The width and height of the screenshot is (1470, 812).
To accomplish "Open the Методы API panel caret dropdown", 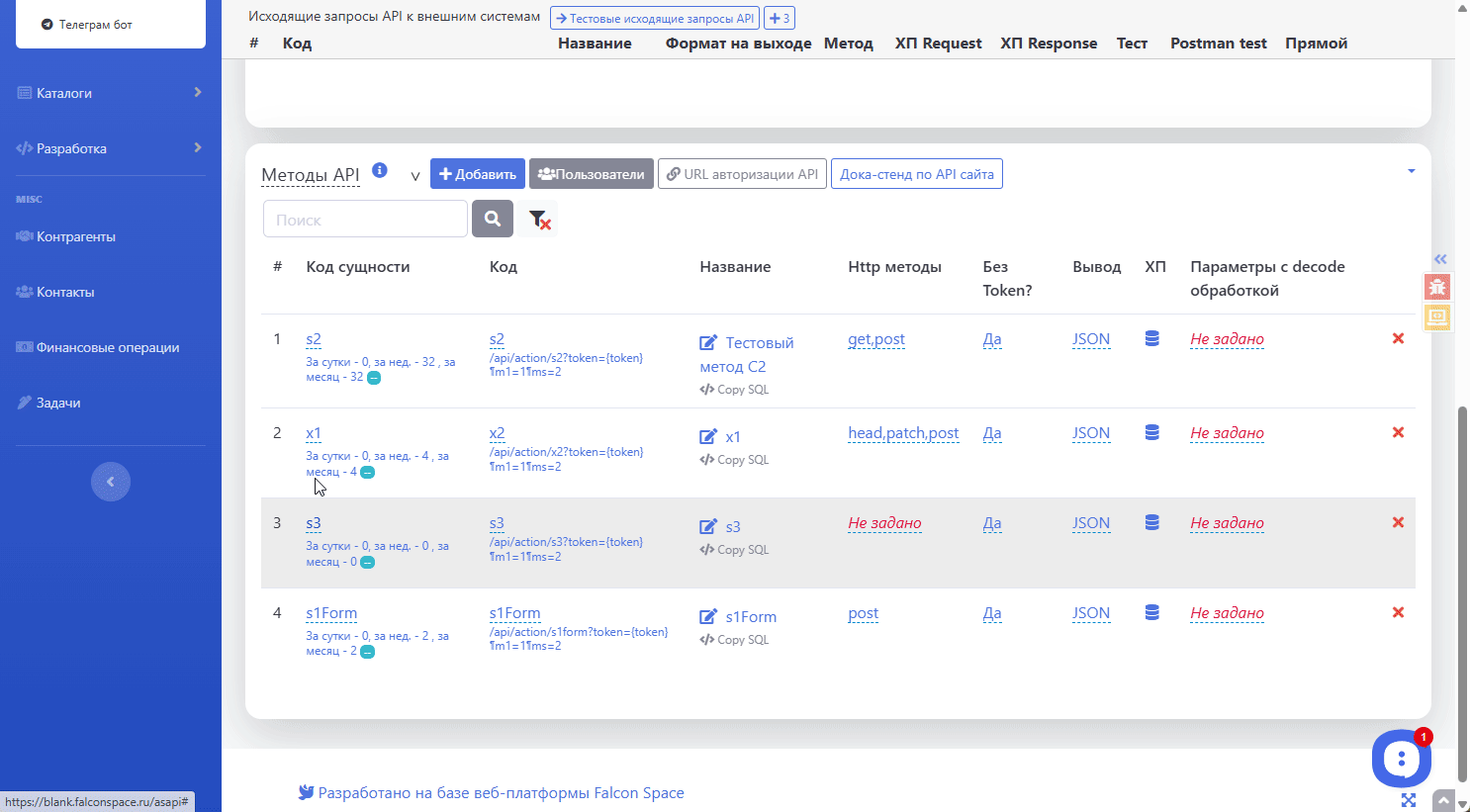I will (x=1411, y=171).
